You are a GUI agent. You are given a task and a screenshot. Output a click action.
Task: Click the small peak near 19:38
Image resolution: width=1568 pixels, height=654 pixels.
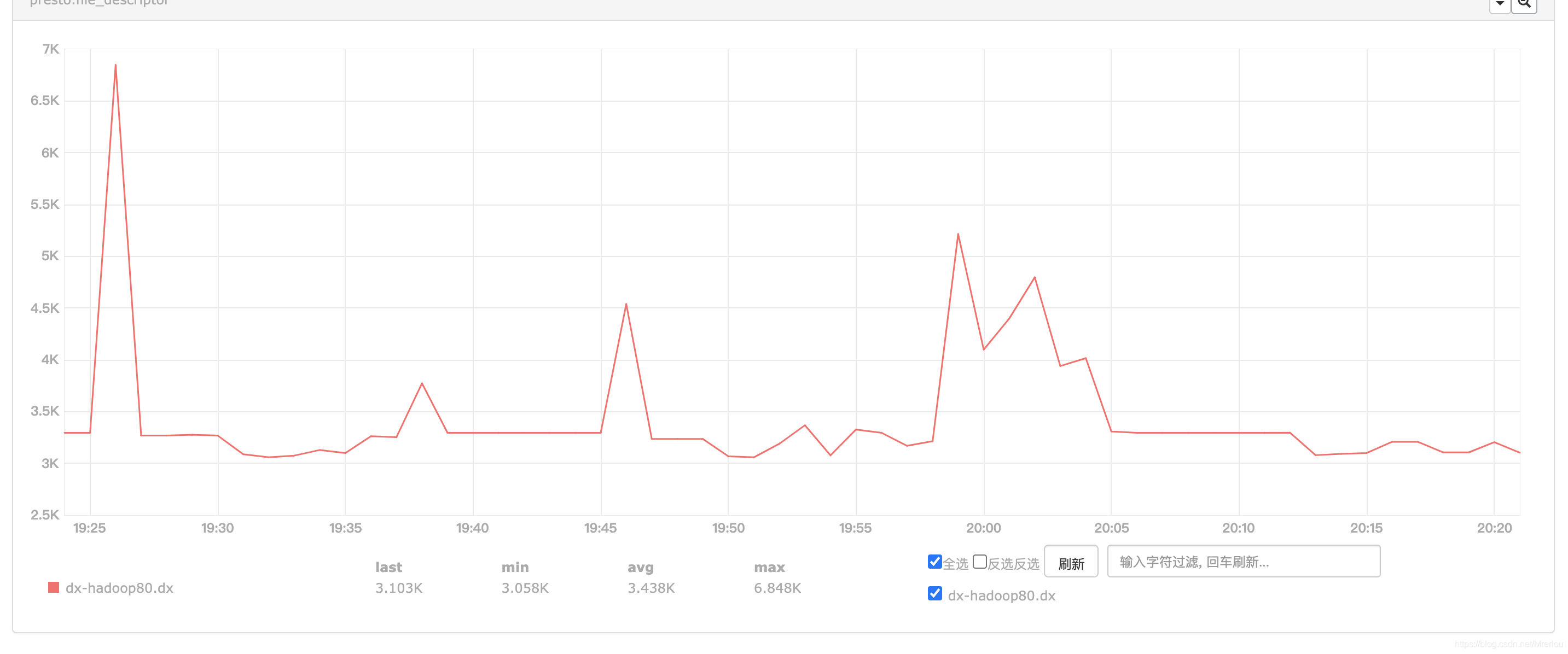422,383
